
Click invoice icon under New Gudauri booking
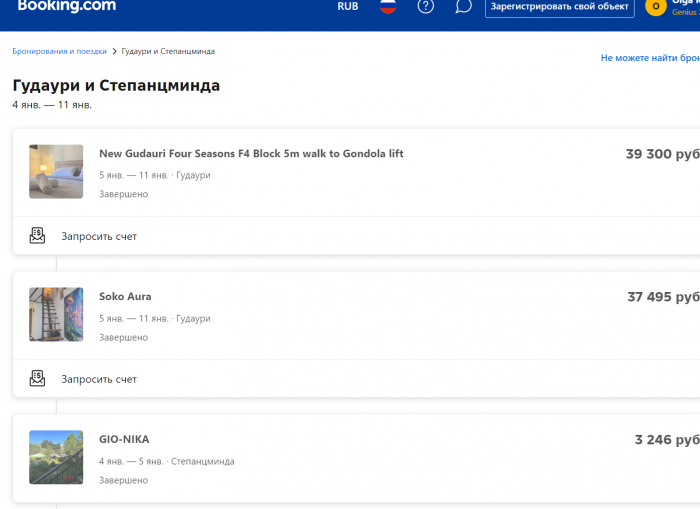38,236
